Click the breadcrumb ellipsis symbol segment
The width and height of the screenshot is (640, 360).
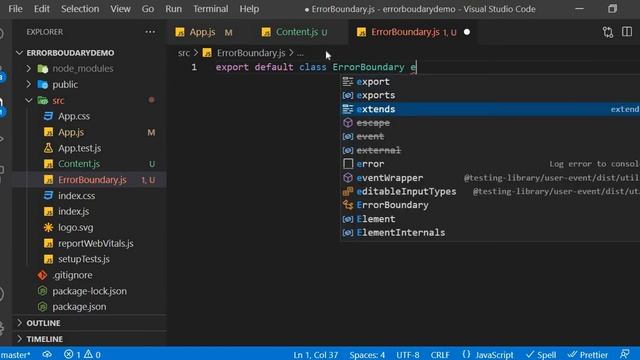pyautogui.click(x=300, y=53)
